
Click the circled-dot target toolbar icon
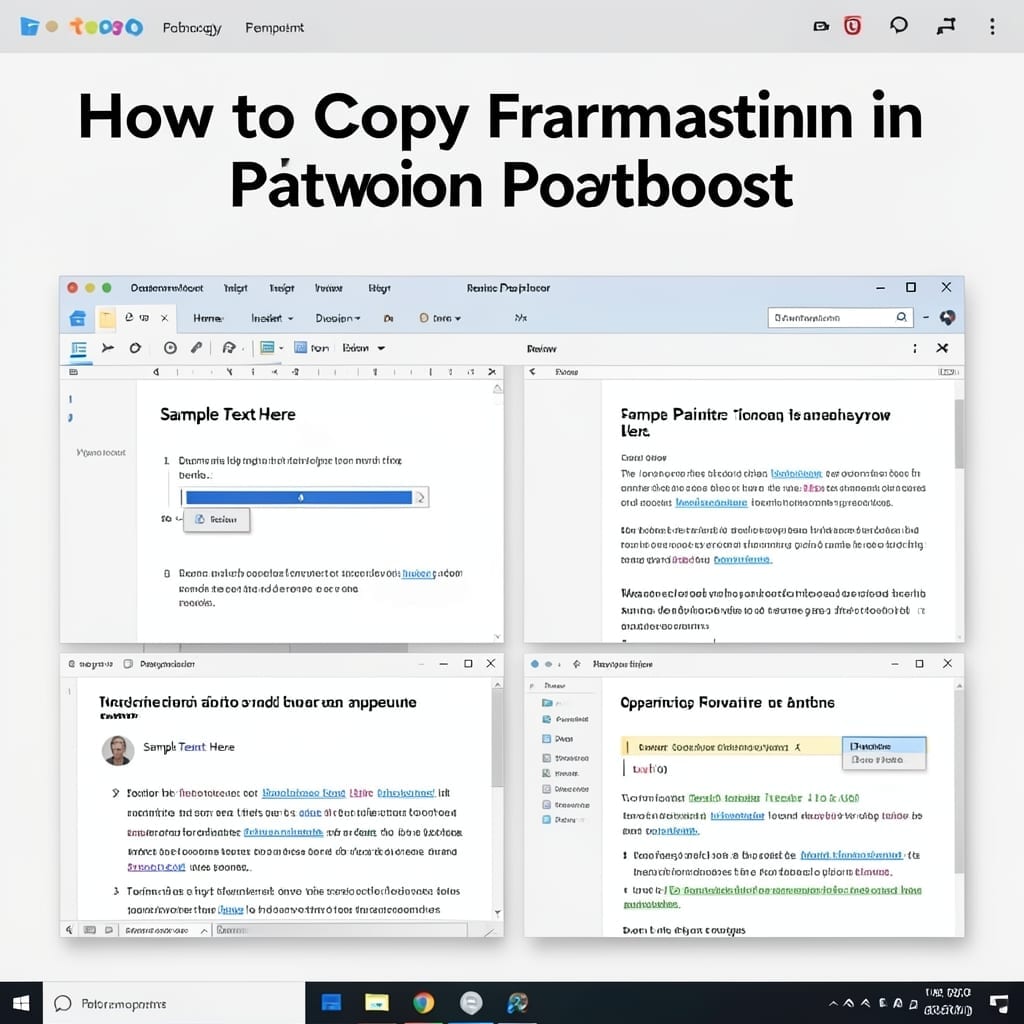coord(170,348)
